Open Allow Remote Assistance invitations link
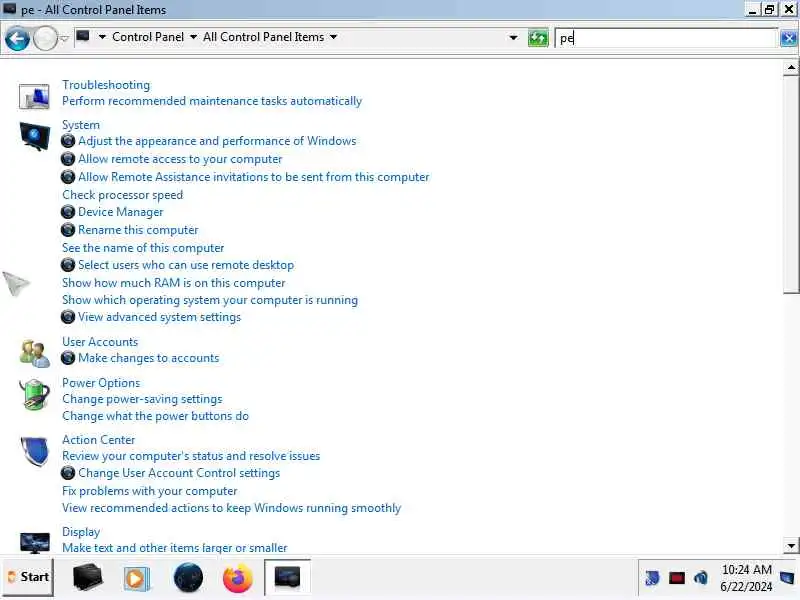Viewport: 800px width, 600px height. pyautogui.click(x=254, y=177)
